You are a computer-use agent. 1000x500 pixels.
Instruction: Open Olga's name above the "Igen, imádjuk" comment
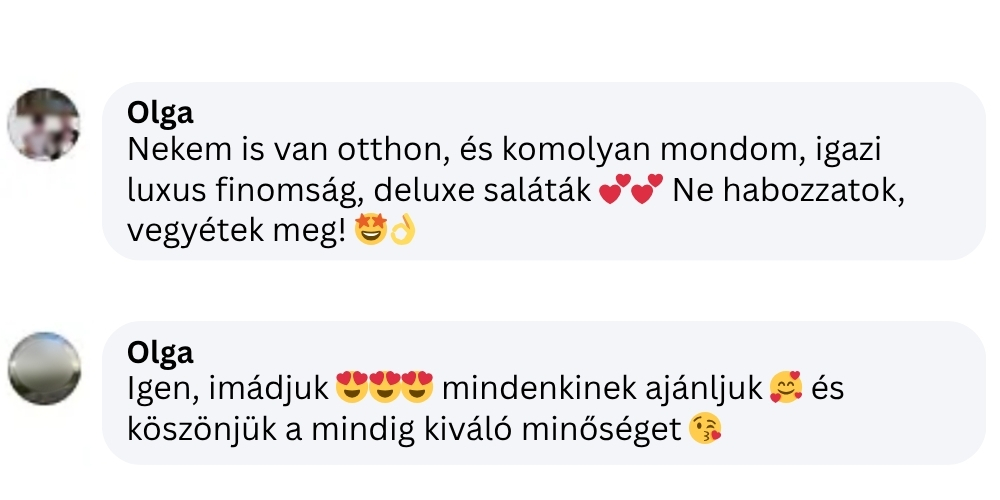[160, 353]
